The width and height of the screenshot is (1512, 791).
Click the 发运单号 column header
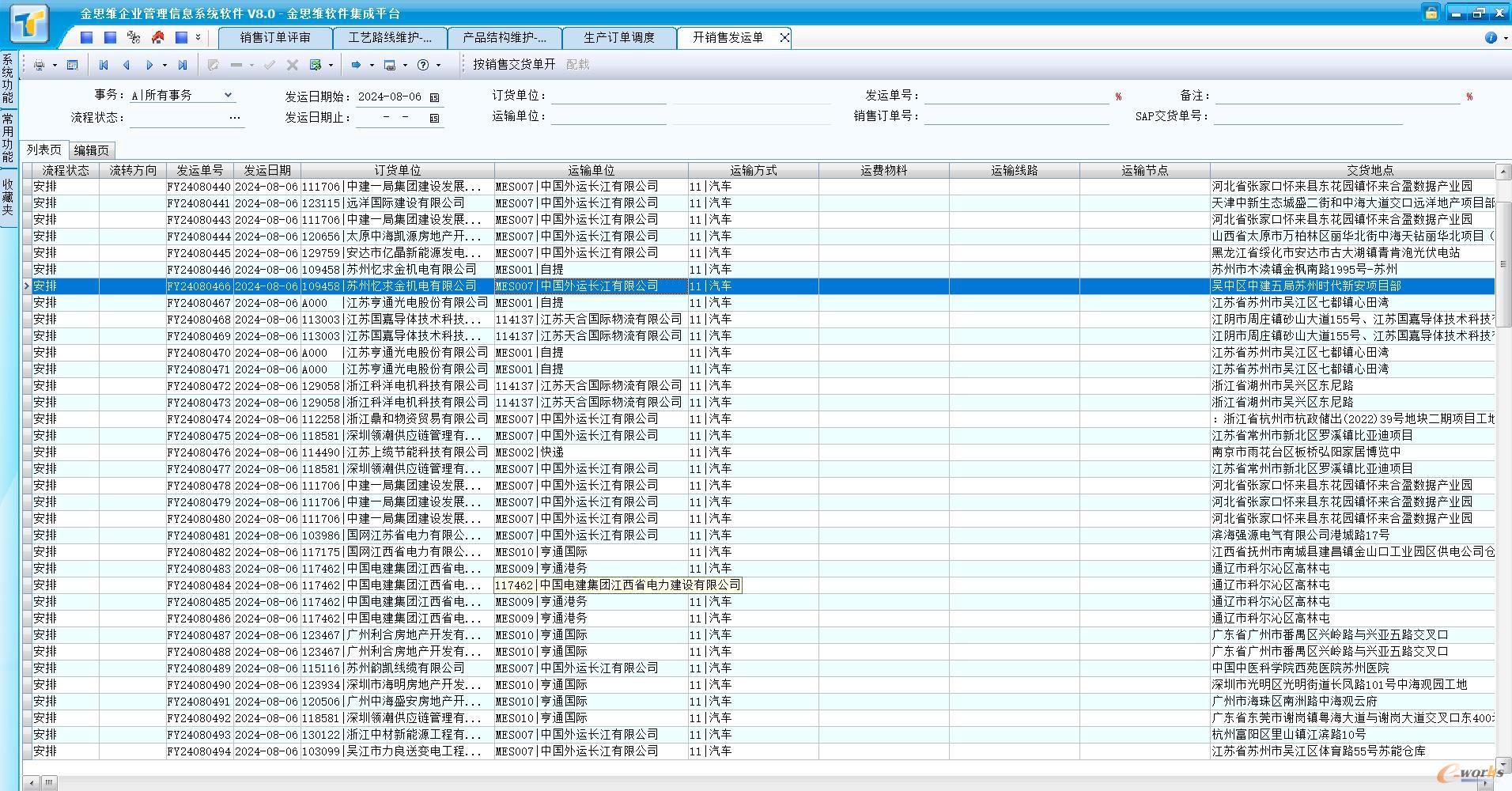(200, 170)
